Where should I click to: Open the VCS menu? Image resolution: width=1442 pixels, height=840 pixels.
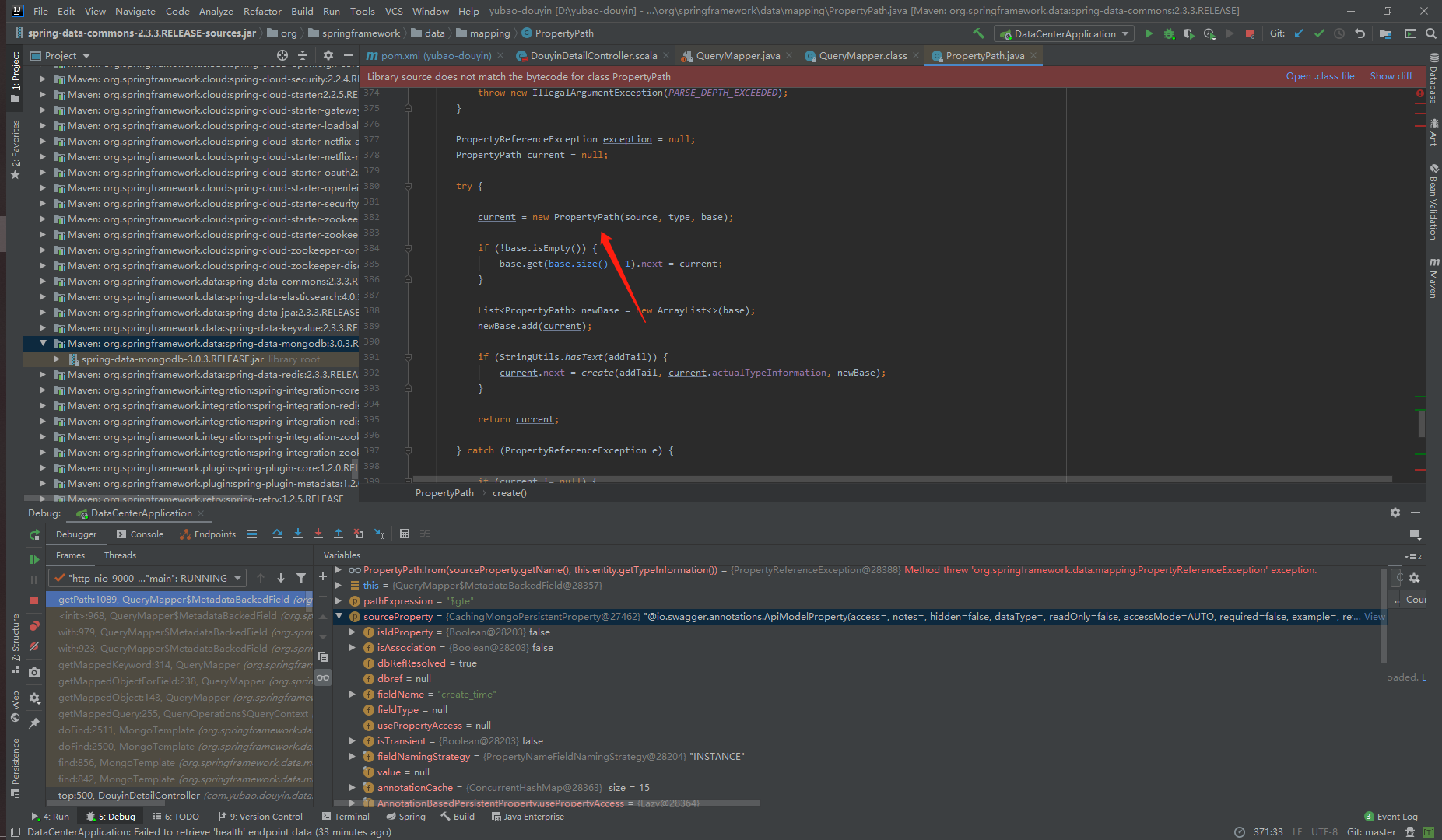click(x=394, y=11)
